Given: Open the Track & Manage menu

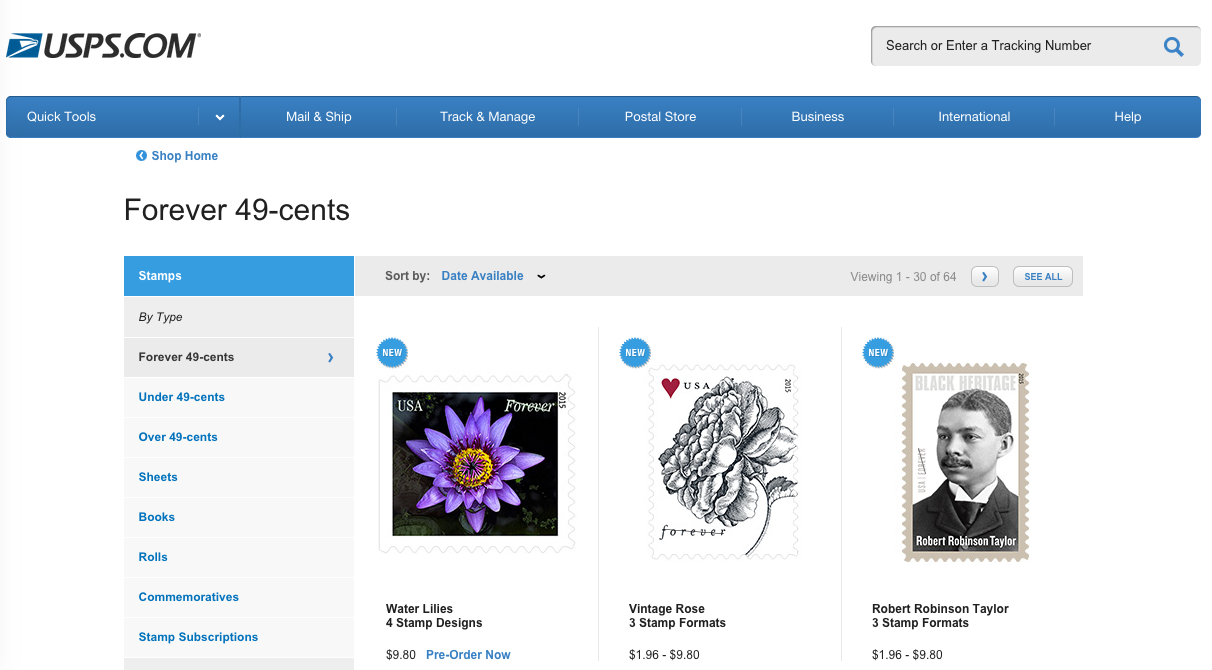Looking at the screenshot, I should coord(488,117).
